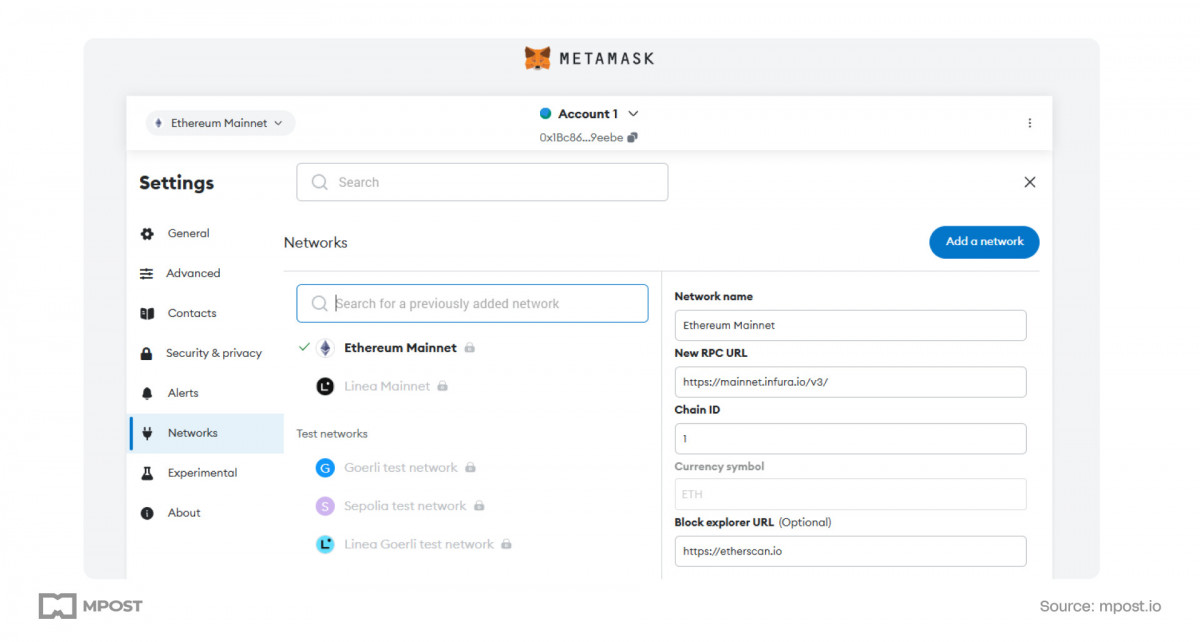Open the three-dot account options menu
This screenshot has height=642, width=1200.
point(1030,123)
